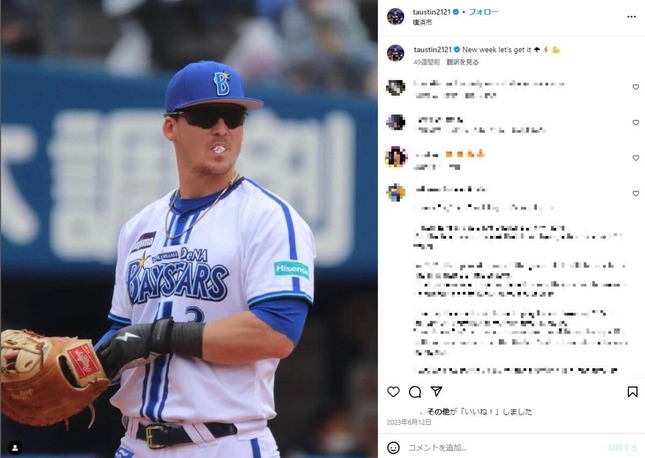Like the third comment with emojis
645x458 pixels.
[636, 158]
